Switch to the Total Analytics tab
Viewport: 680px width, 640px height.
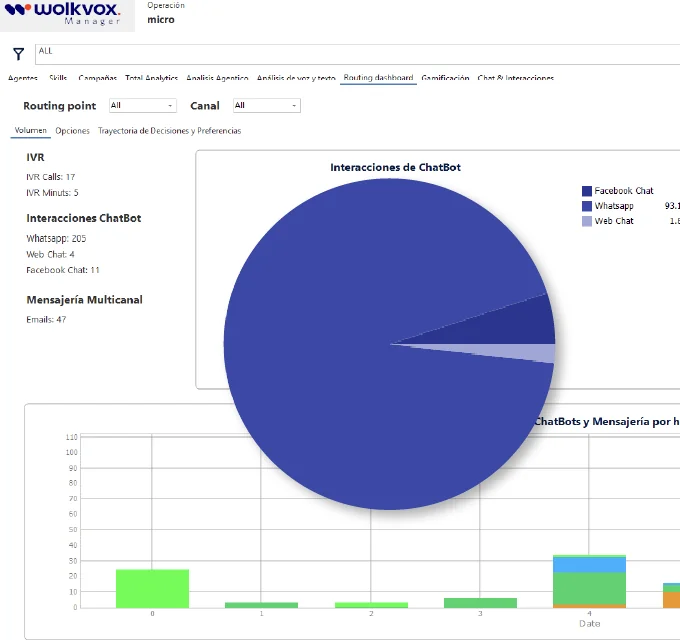pos(151,78)
